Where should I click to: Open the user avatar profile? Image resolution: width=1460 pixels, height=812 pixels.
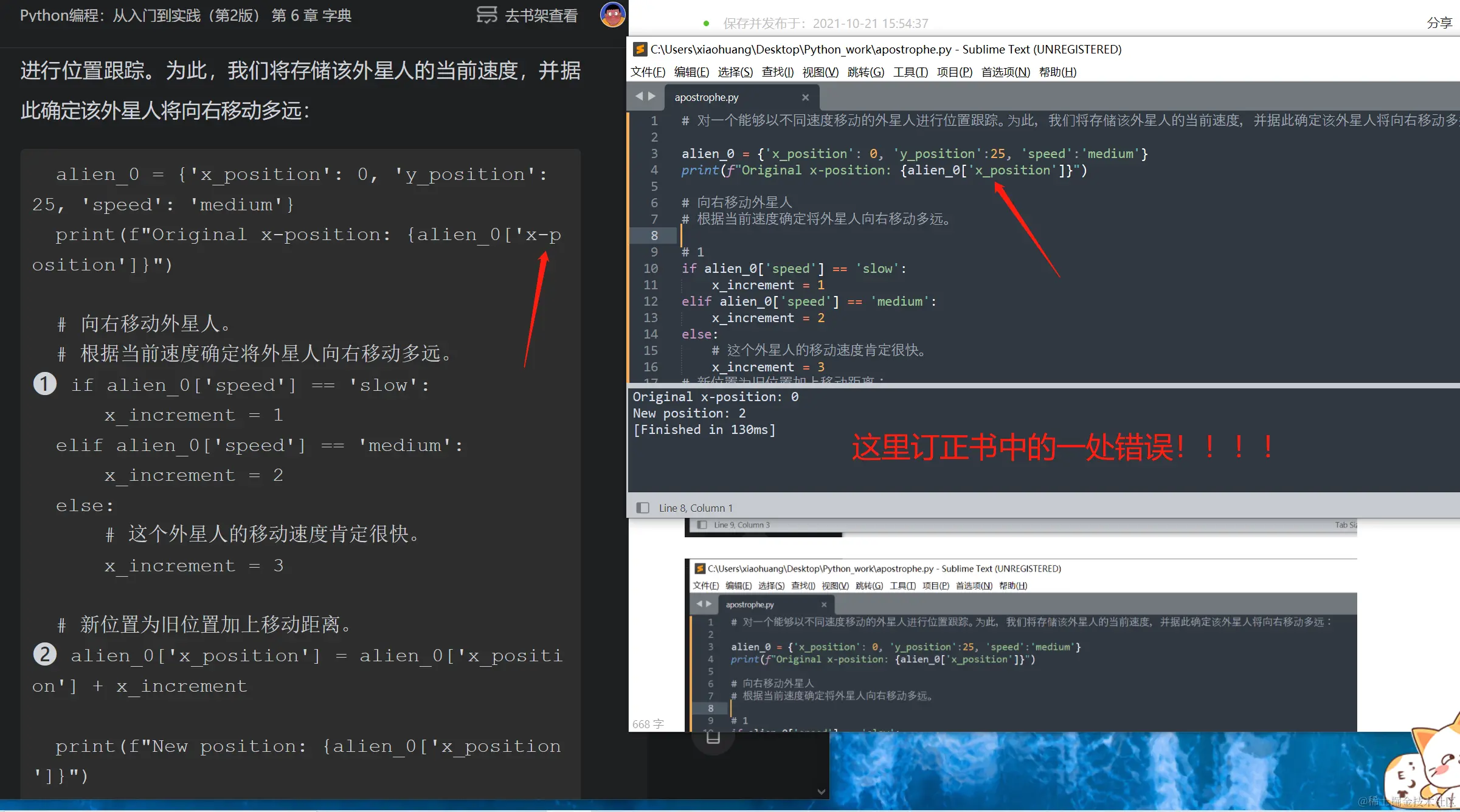point(612,15)
